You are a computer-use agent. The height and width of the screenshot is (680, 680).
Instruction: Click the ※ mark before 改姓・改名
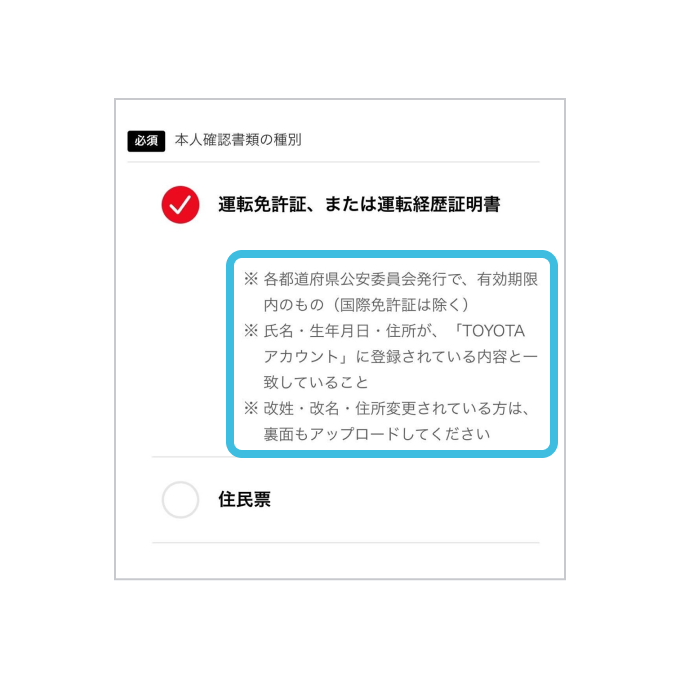pyautogui.click(x=251, y=408)
